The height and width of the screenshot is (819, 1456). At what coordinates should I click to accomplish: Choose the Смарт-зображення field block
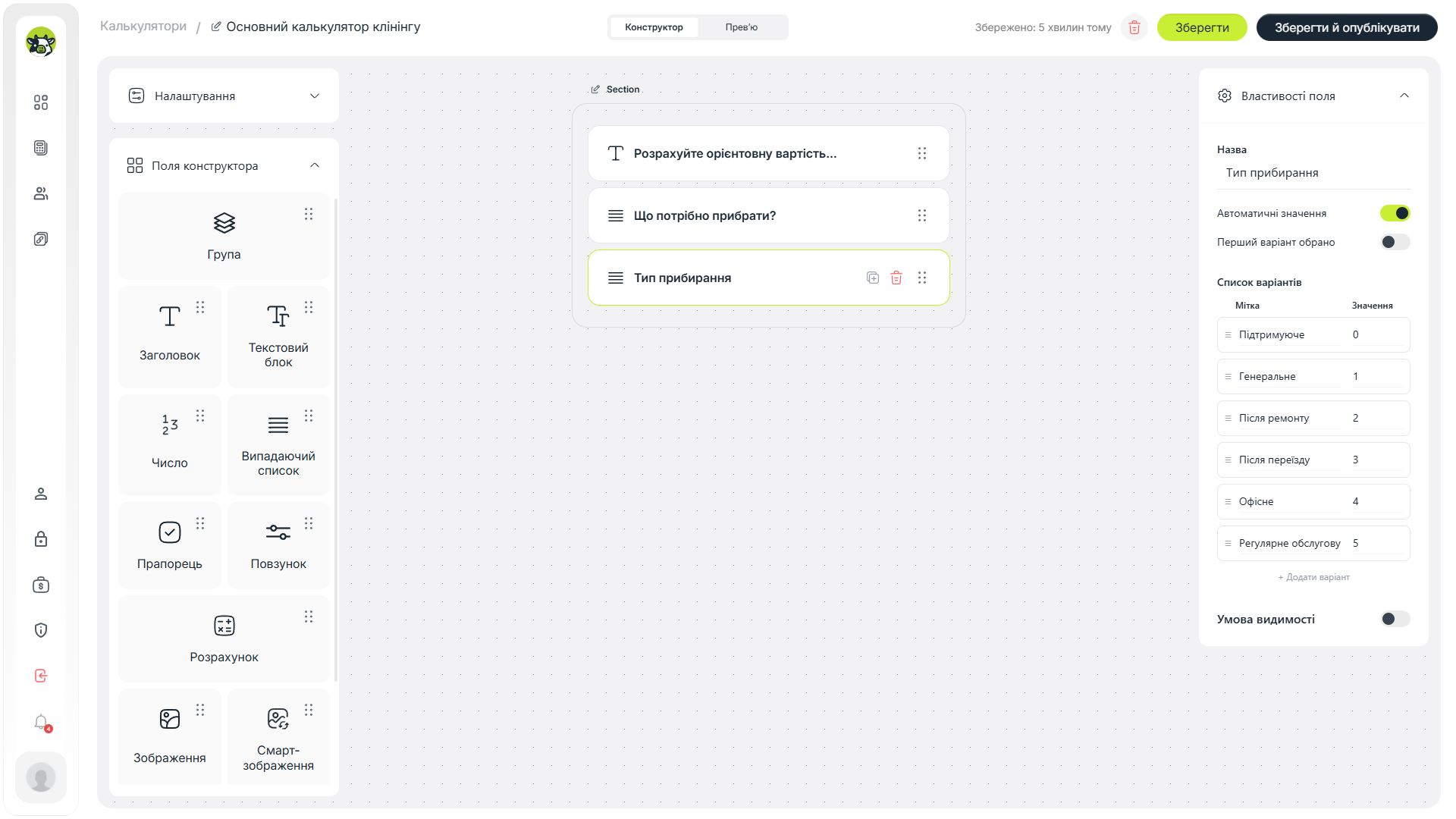(x=278, y=736)
